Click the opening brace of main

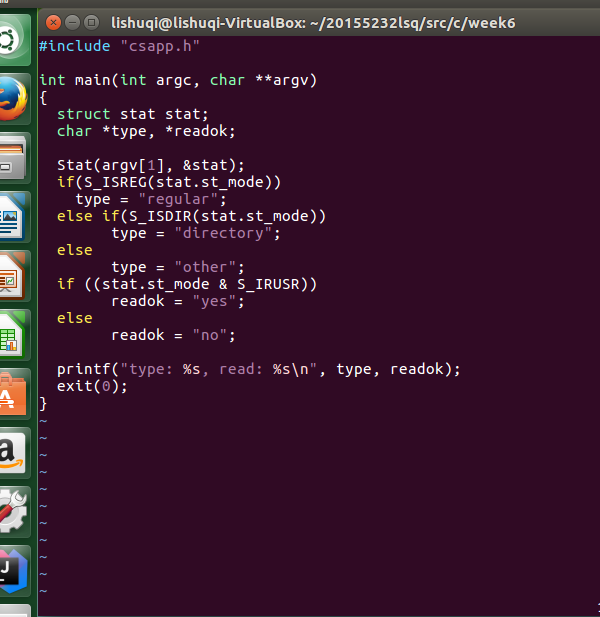(43, 97)
